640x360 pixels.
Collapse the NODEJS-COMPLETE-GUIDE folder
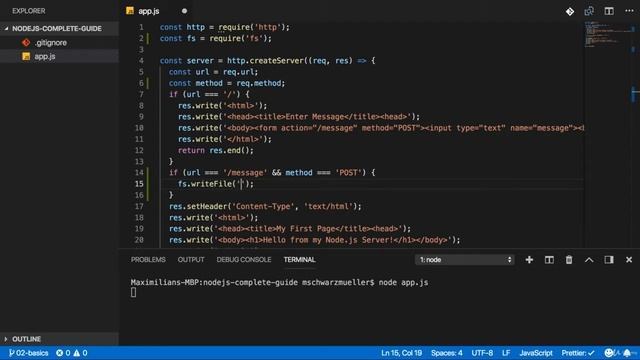pos(57,29)
